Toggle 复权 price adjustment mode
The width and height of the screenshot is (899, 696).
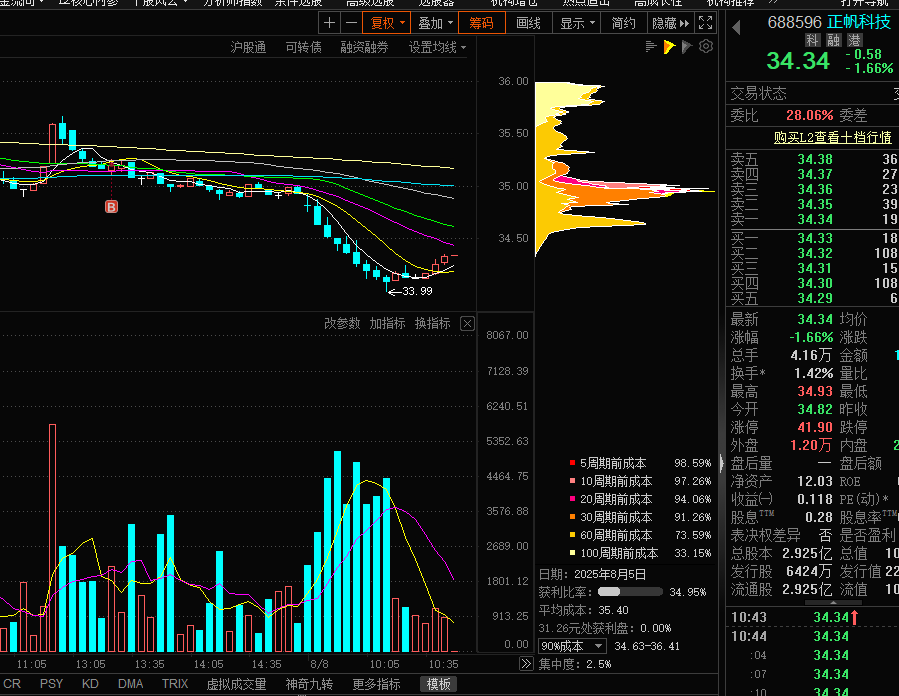click(382, 23)
